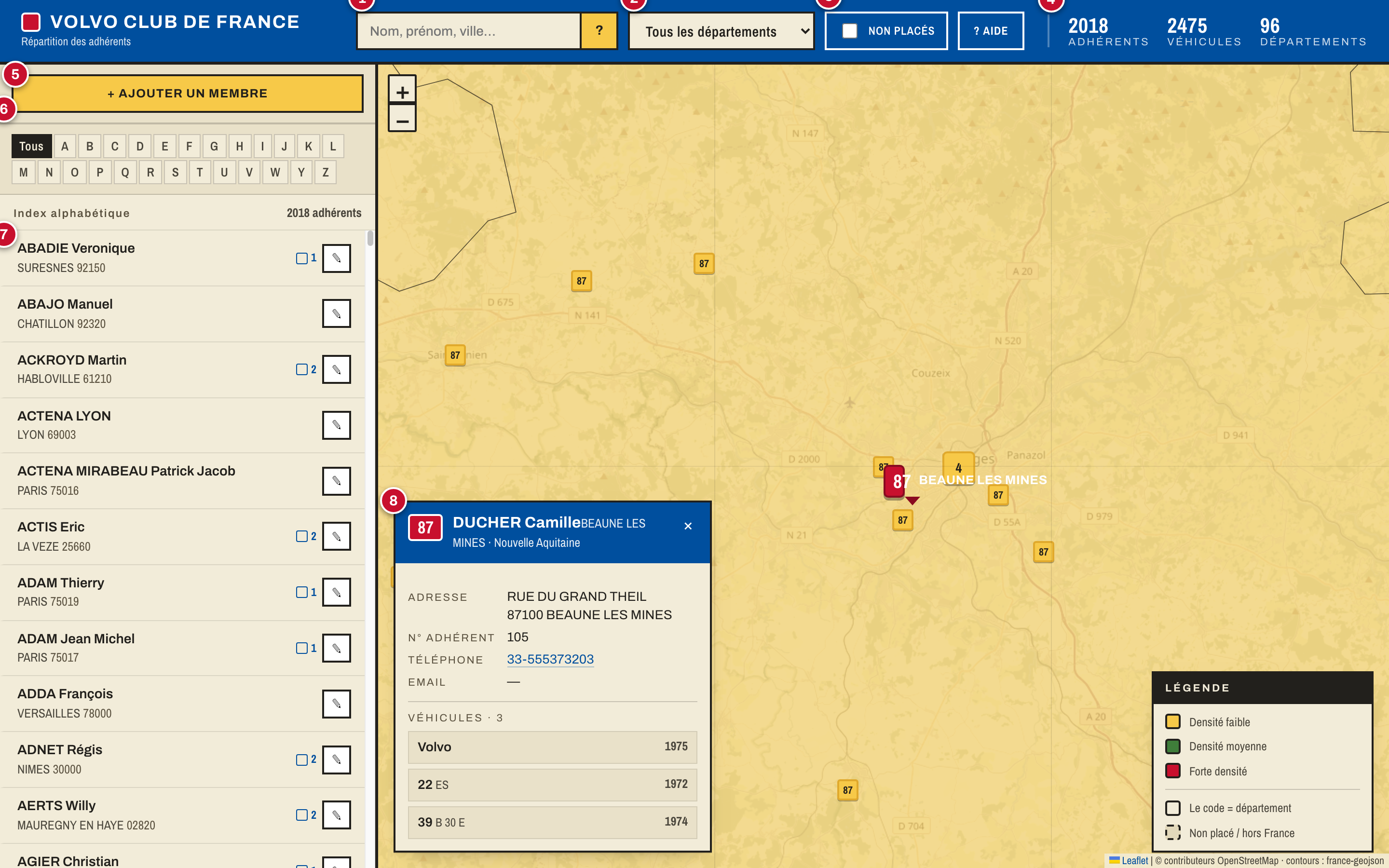1389x868 pixels.
Task: Click AJOUTER UN MEMBRE button
Action: click(188, 94)
